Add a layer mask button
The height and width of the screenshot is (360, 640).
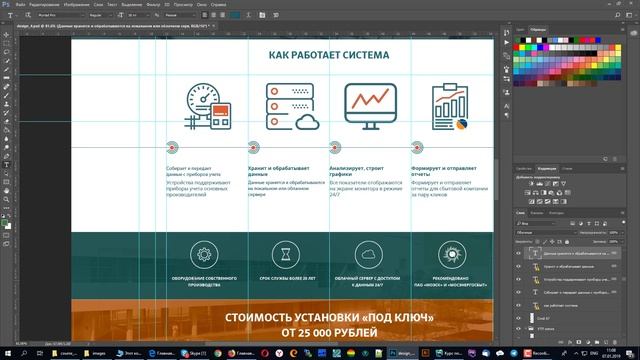579,342
